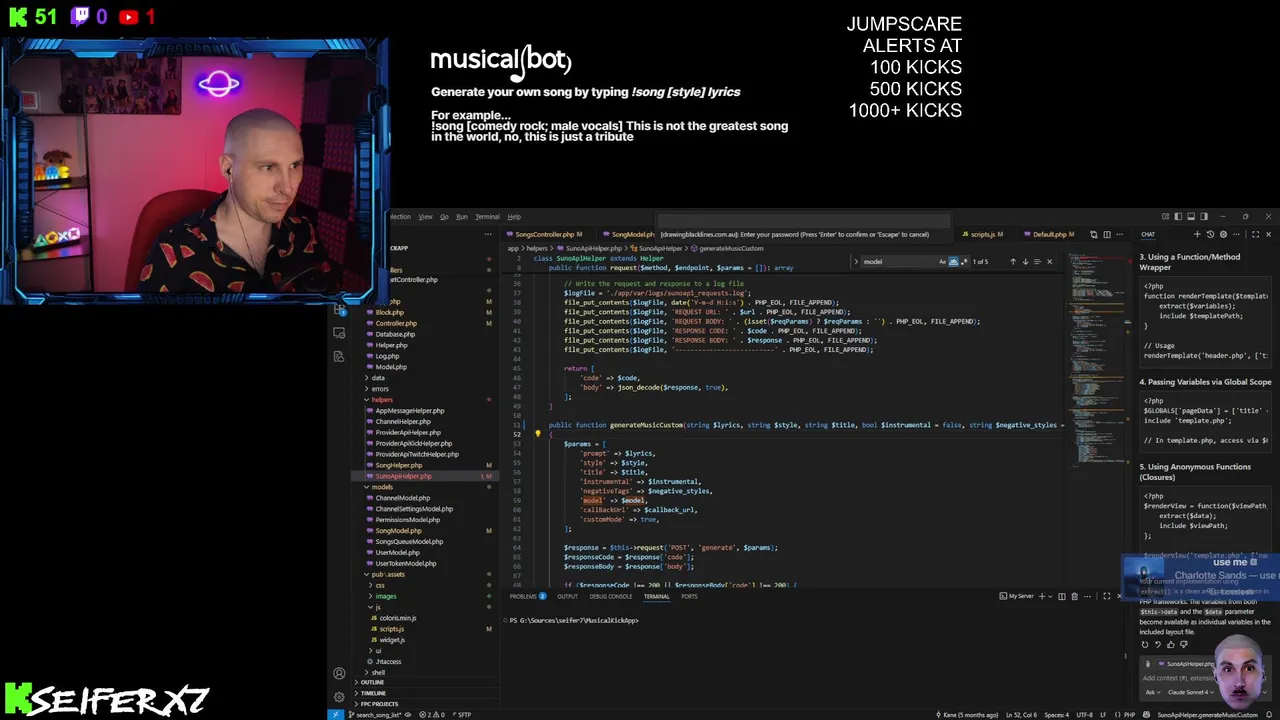Open the PROBLEMS panel tab
Viewport: 1280px width, 720px height.
click(527, 597)
